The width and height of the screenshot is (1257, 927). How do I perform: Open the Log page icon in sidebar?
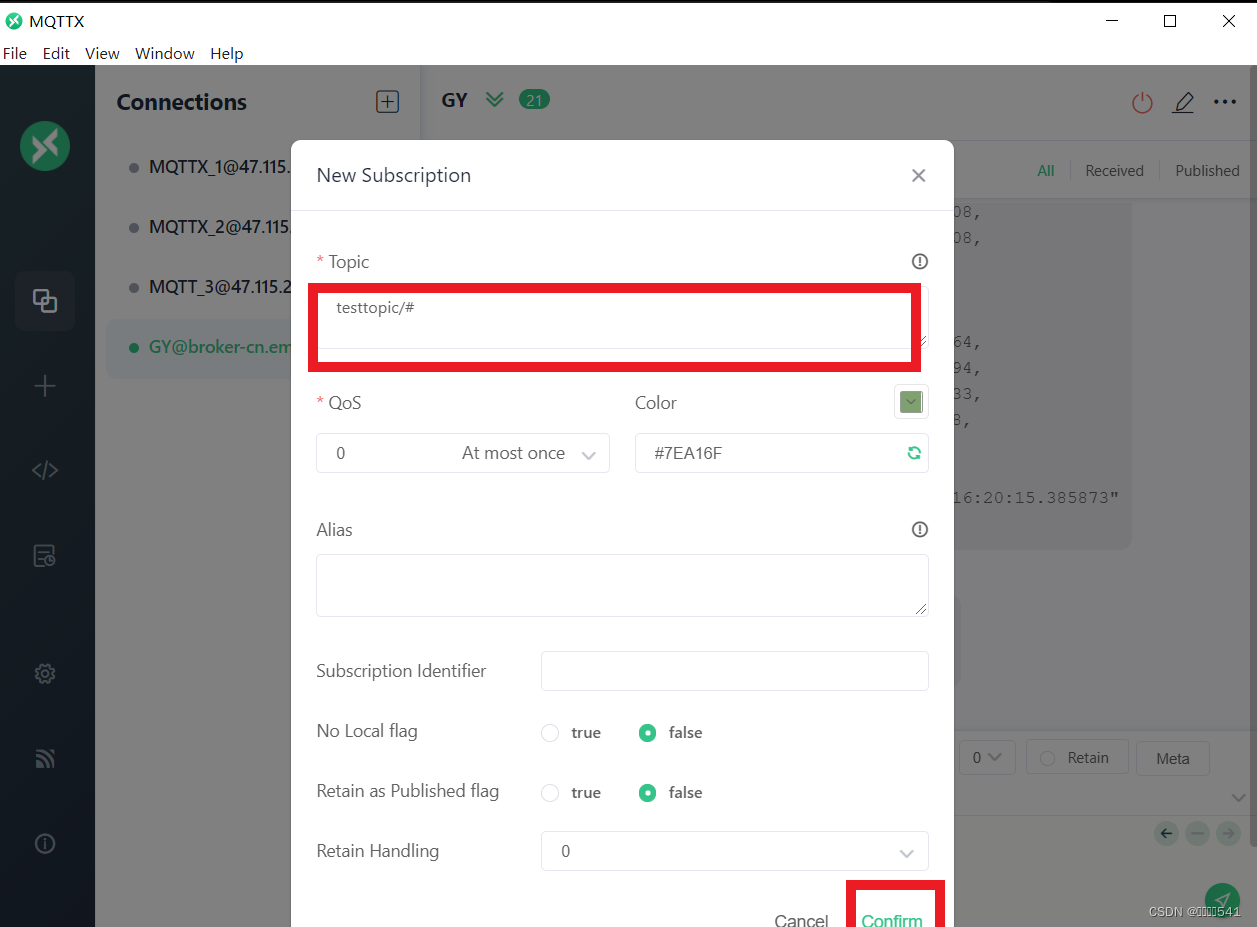45,556
